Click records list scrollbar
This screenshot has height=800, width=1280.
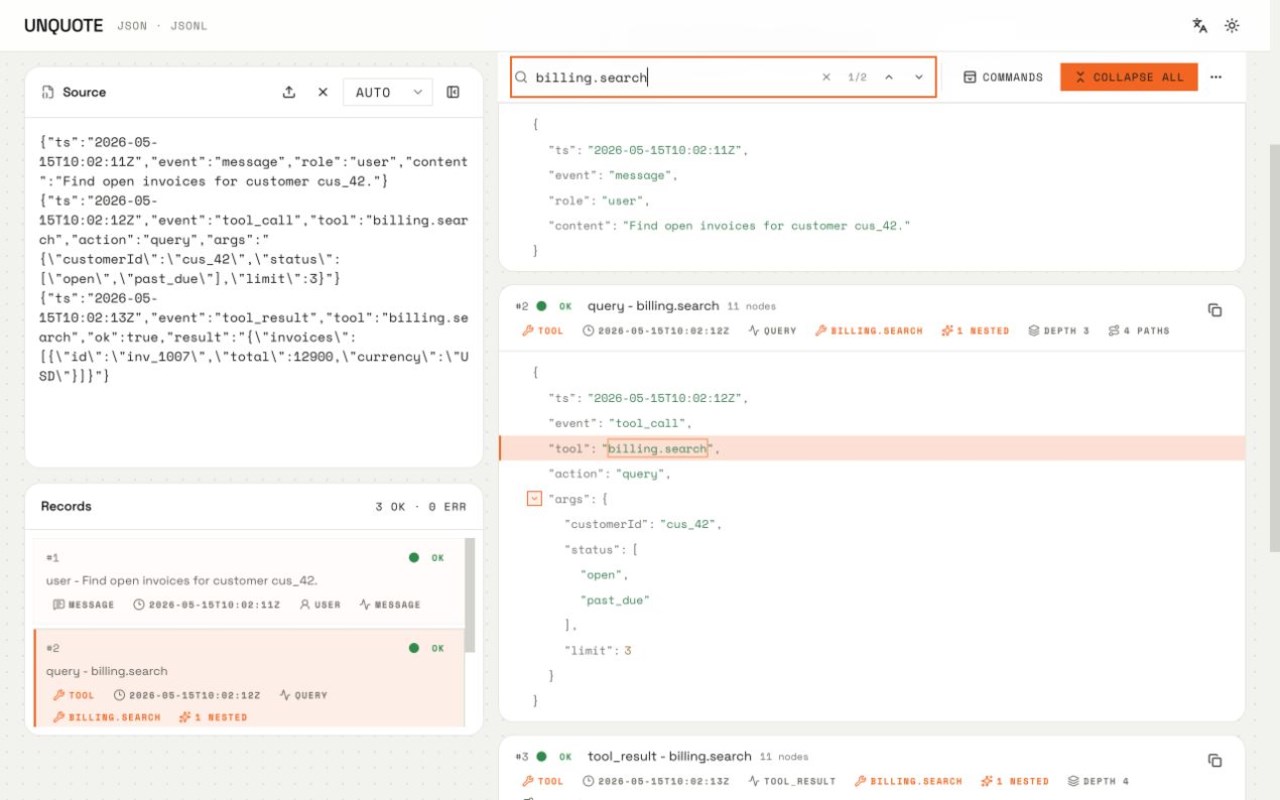(470, 595)
